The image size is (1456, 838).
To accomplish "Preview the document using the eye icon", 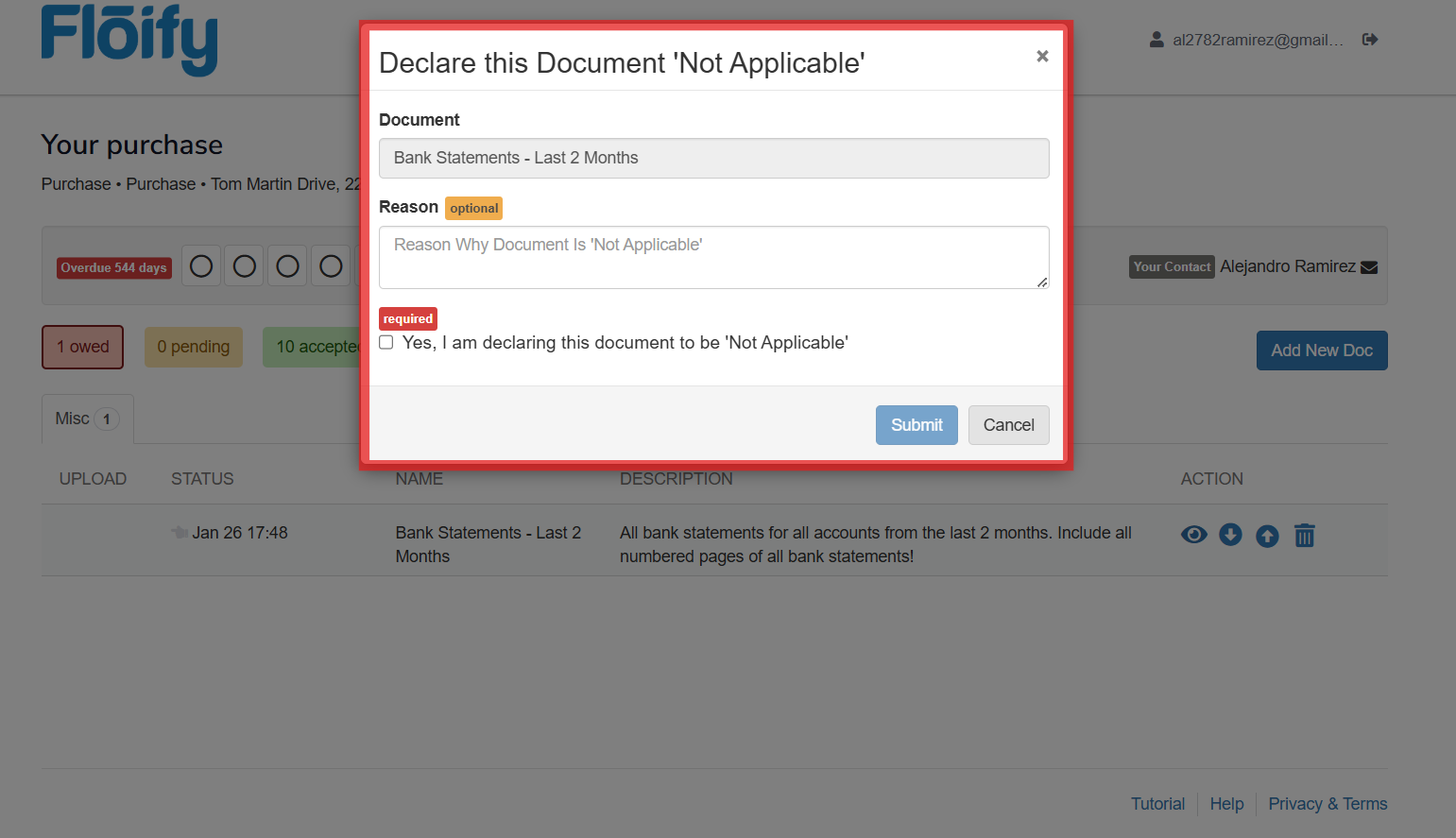I will coord(1193,535).
